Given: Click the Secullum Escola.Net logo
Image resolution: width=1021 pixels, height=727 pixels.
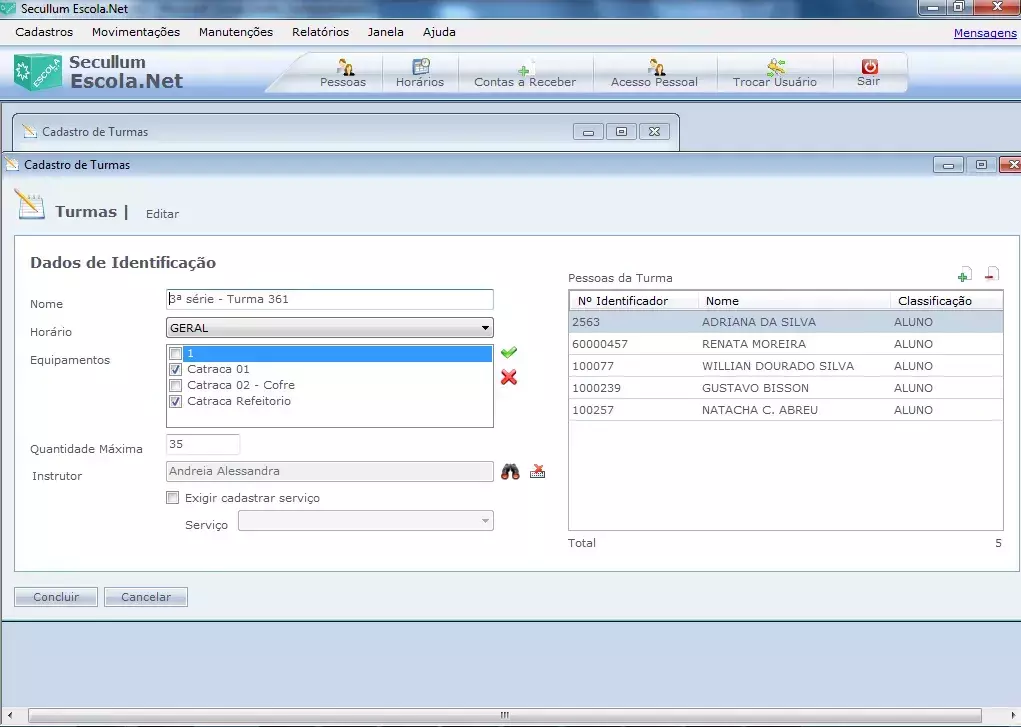Looking at the screenshot, I should click(98, 72).
